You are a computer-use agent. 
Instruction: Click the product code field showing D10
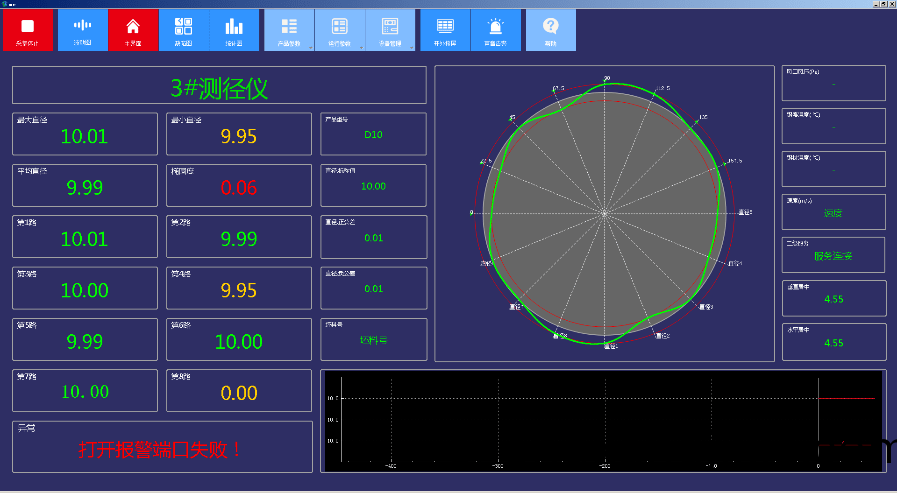373,134
